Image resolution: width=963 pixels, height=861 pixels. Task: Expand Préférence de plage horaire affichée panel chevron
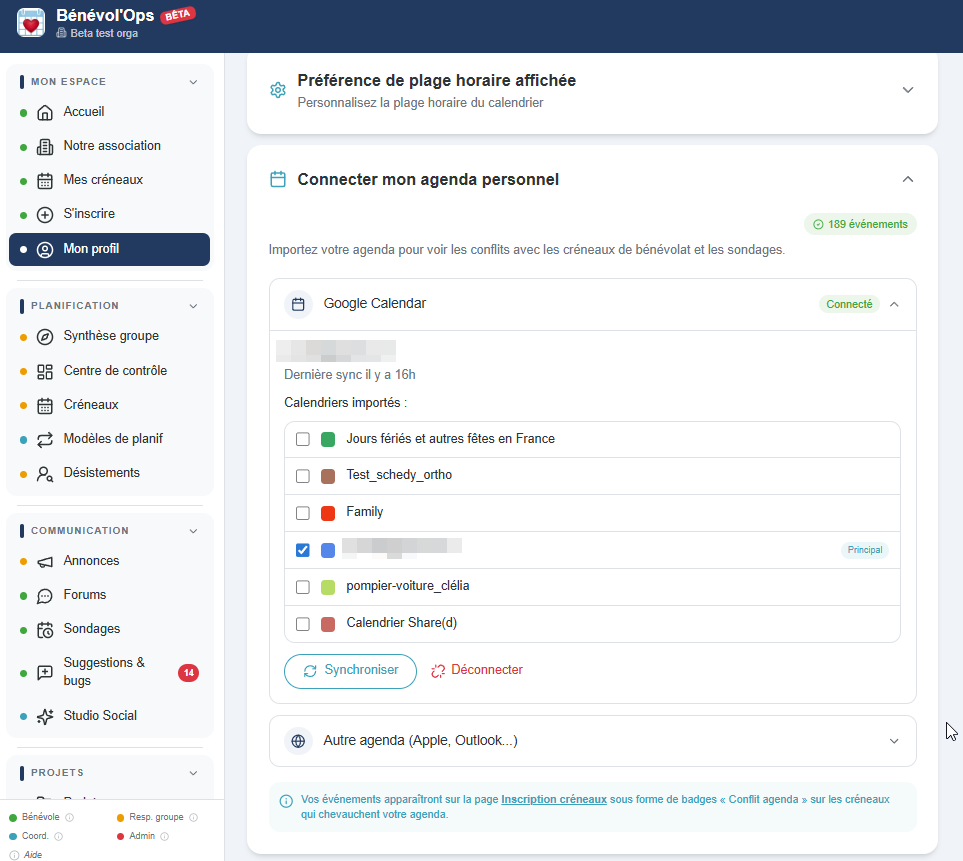[908, 90]
